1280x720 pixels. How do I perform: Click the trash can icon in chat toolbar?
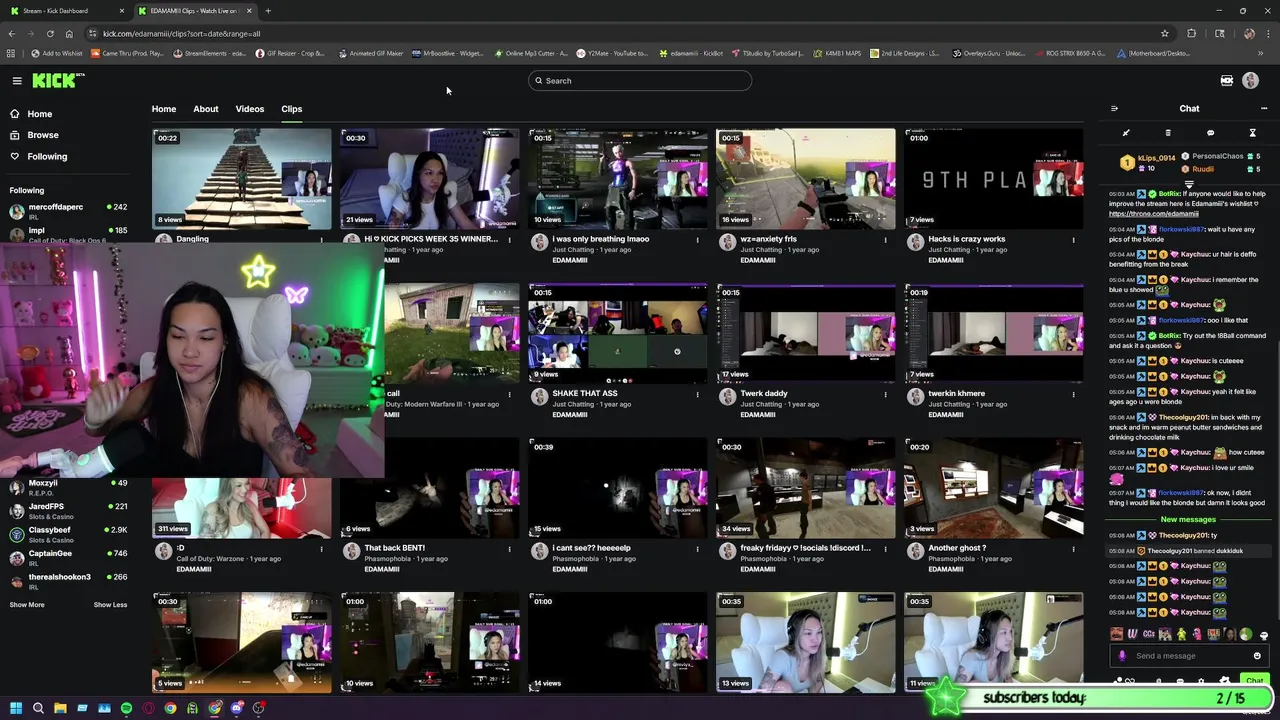[x=1168, y=133]
